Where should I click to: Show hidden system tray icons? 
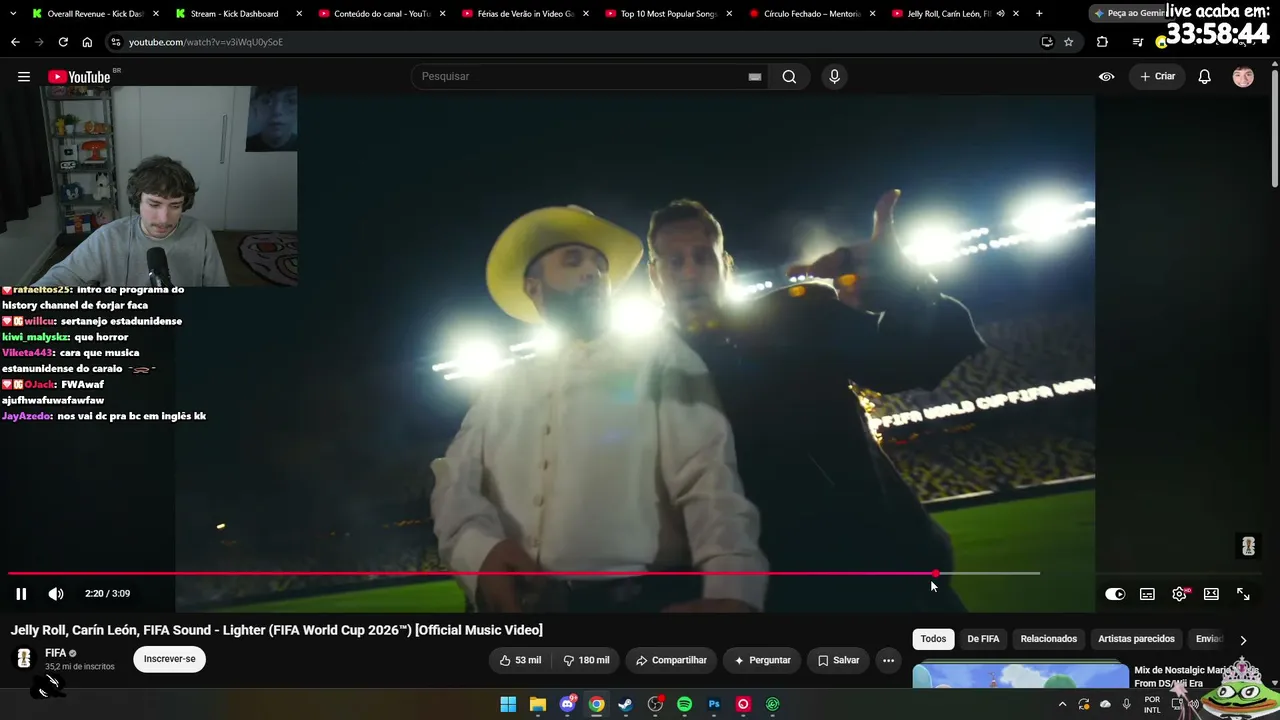coord(1062,704)
